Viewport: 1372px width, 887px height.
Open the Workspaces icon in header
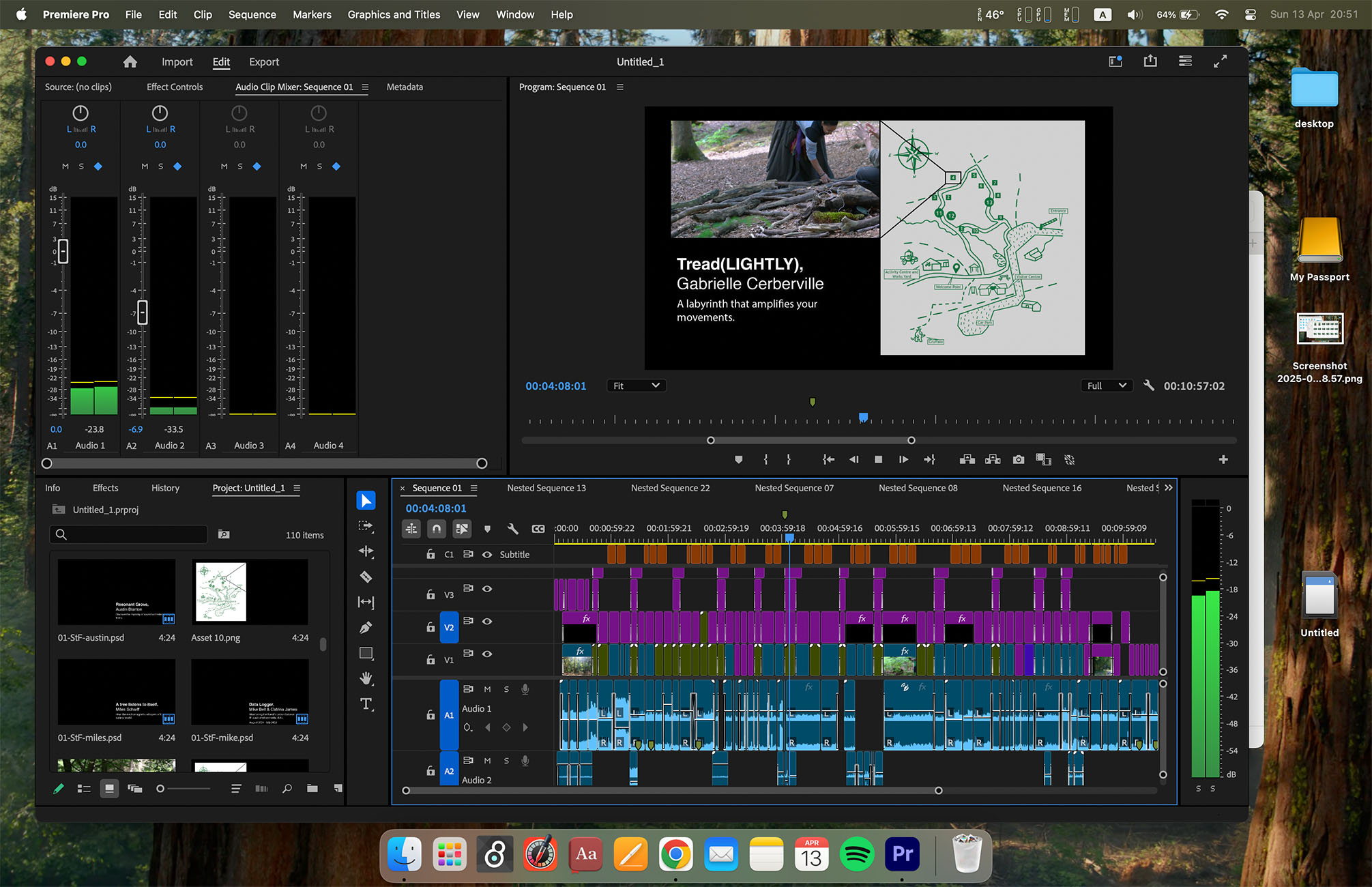(1115, 61)
